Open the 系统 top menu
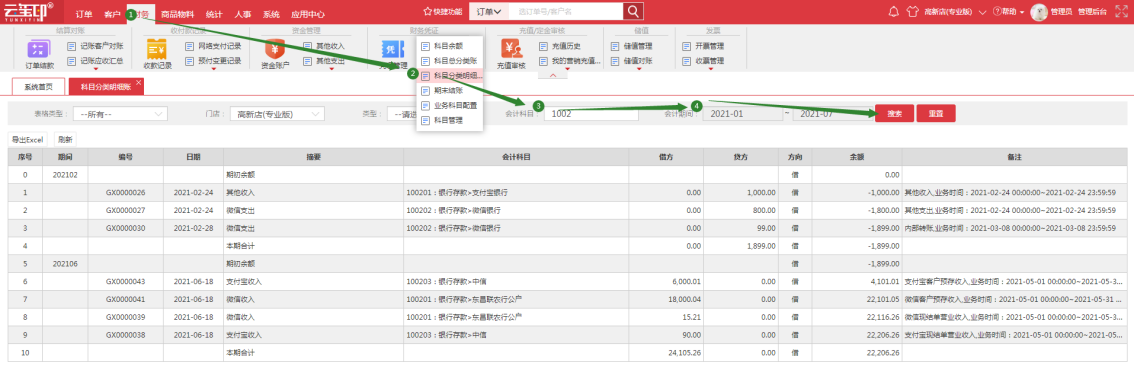The height and width of the screenshot is (366, 1134). (271, 14)
